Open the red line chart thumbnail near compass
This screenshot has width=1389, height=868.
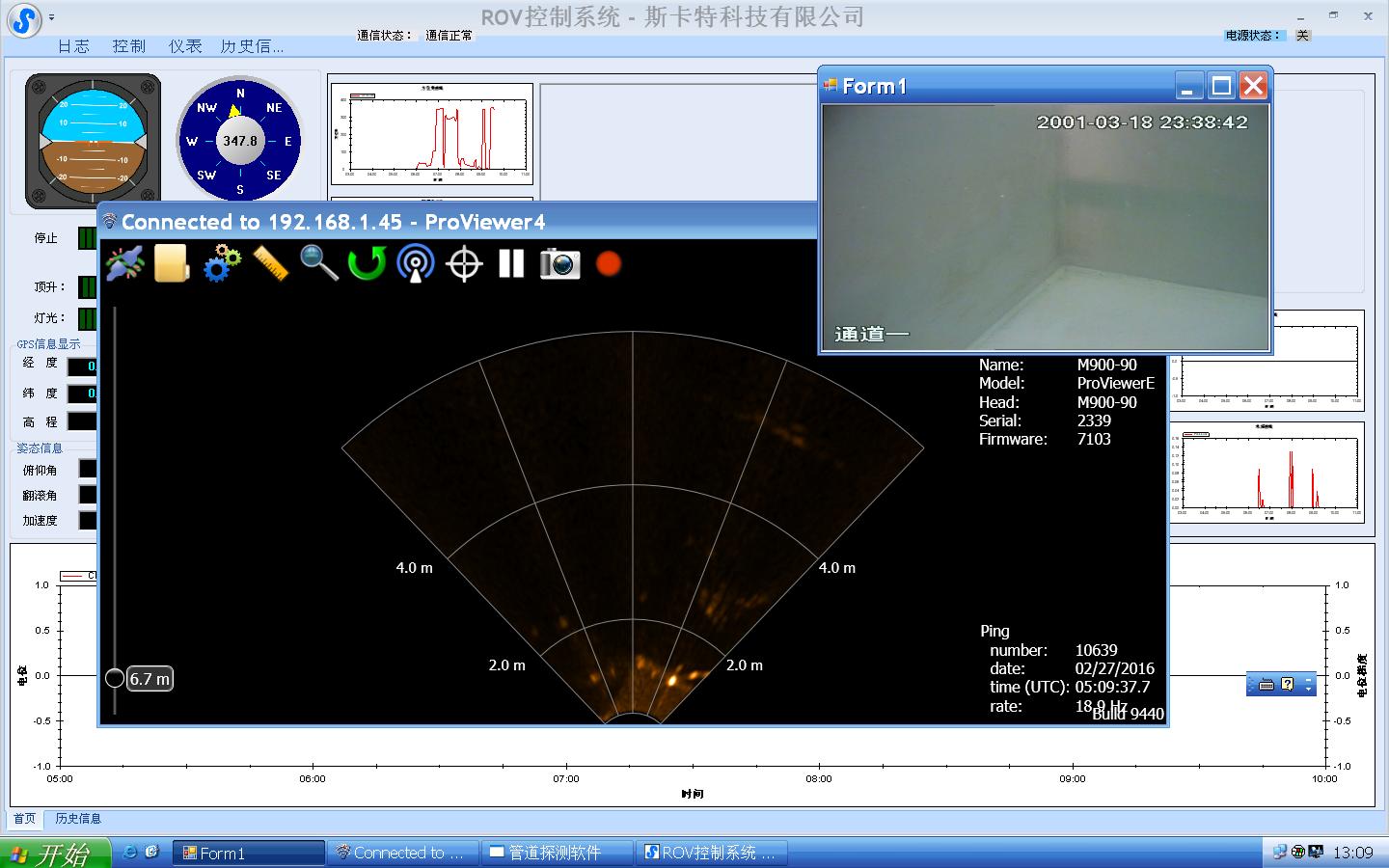(x=432, y=134)
